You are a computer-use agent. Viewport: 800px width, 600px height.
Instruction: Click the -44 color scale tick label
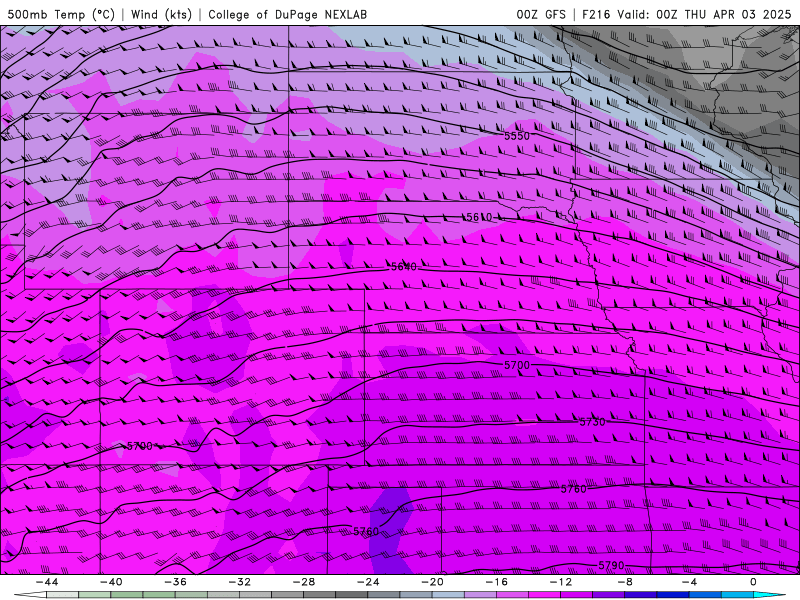coord(46,582)
